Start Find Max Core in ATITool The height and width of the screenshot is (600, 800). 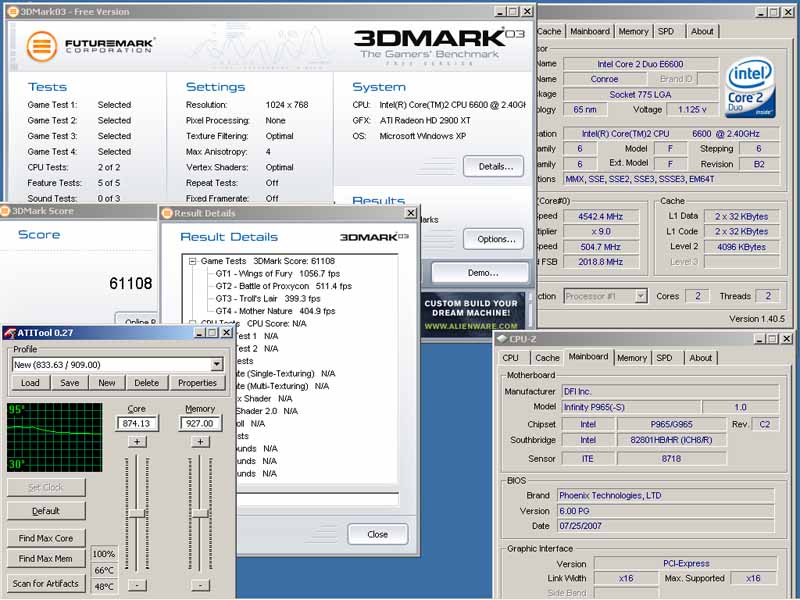(x=46, y=538)
